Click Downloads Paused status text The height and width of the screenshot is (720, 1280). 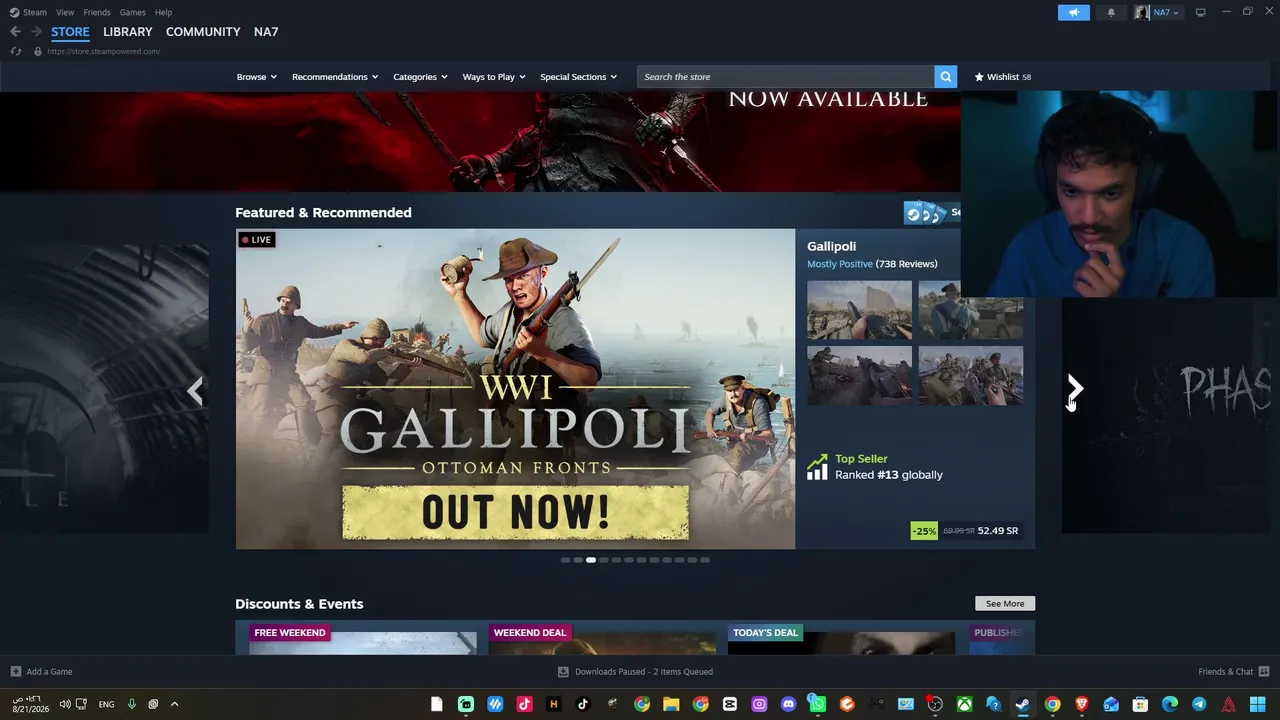[x=644, y=672]
